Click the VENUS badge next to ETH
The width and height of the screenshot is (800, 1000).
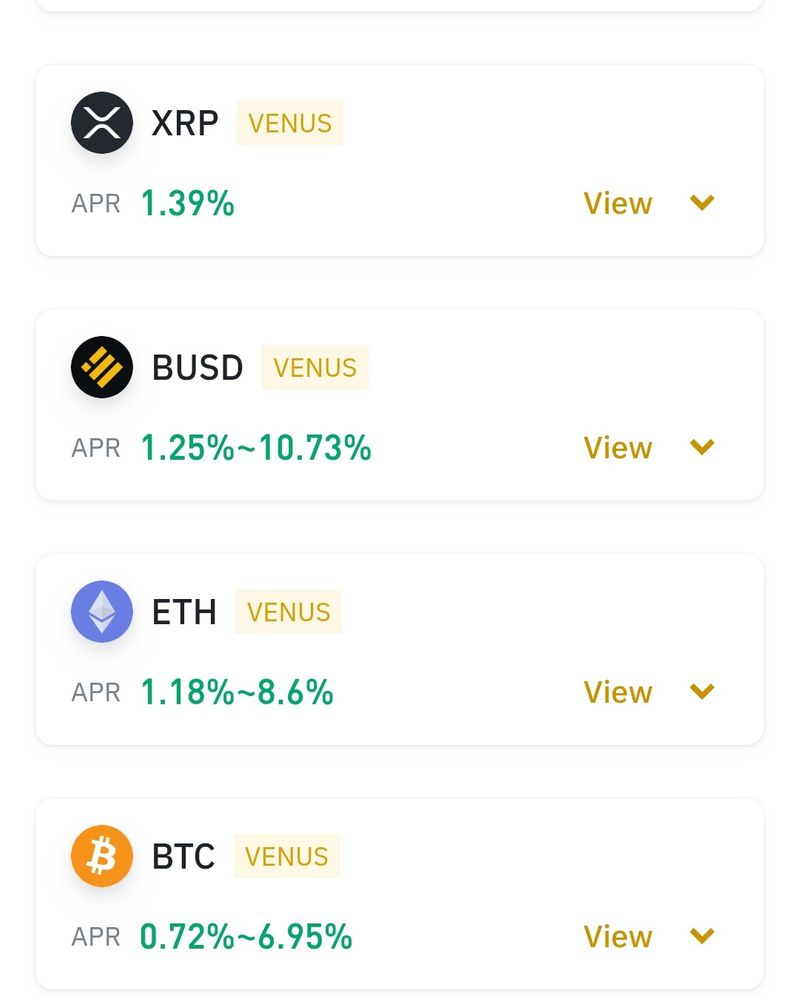(288, 612)
